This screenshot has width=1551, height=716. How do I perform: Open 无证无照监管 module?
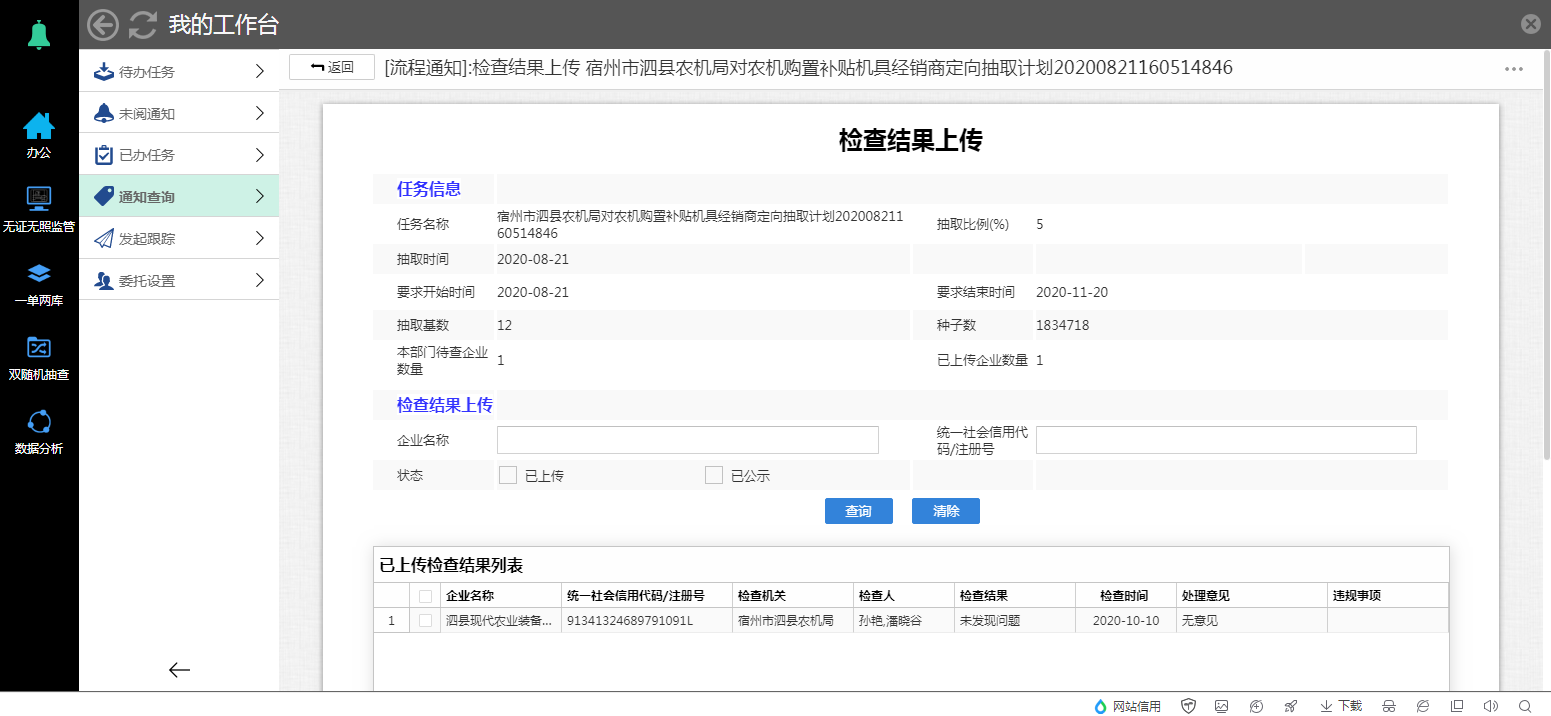39,210
